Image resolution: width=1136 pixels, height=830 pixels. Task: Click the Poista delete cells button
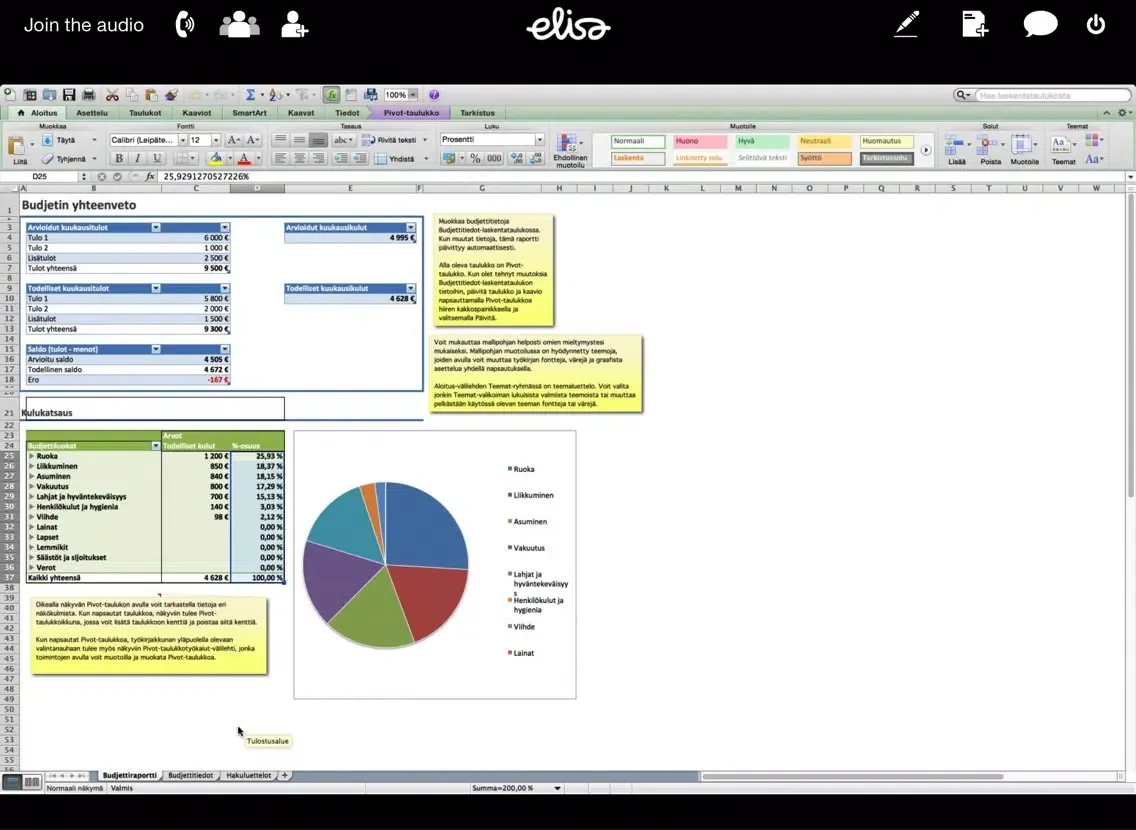990,150
